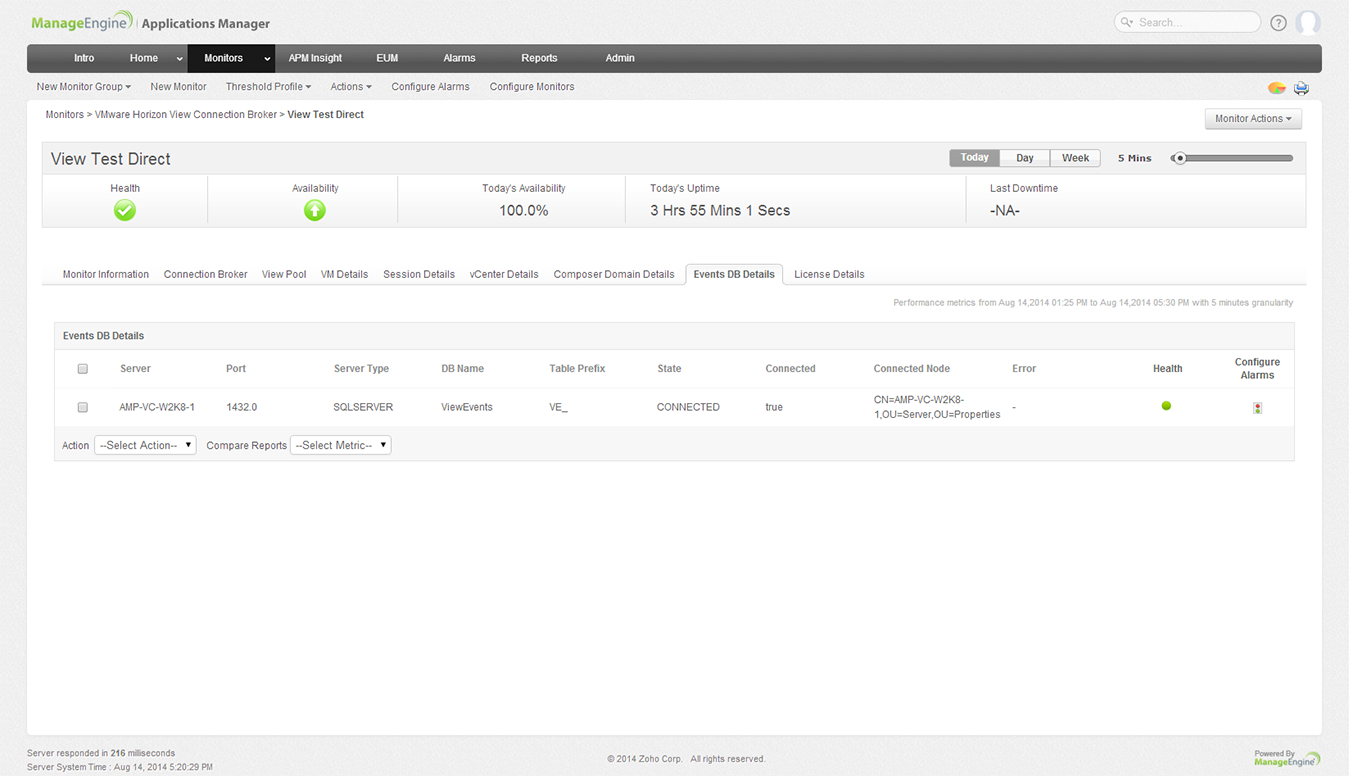The width and height of the screenshot is (1349, 776).
Task: Click the polling interval slider handle
Action: (x=1180, y=158)
